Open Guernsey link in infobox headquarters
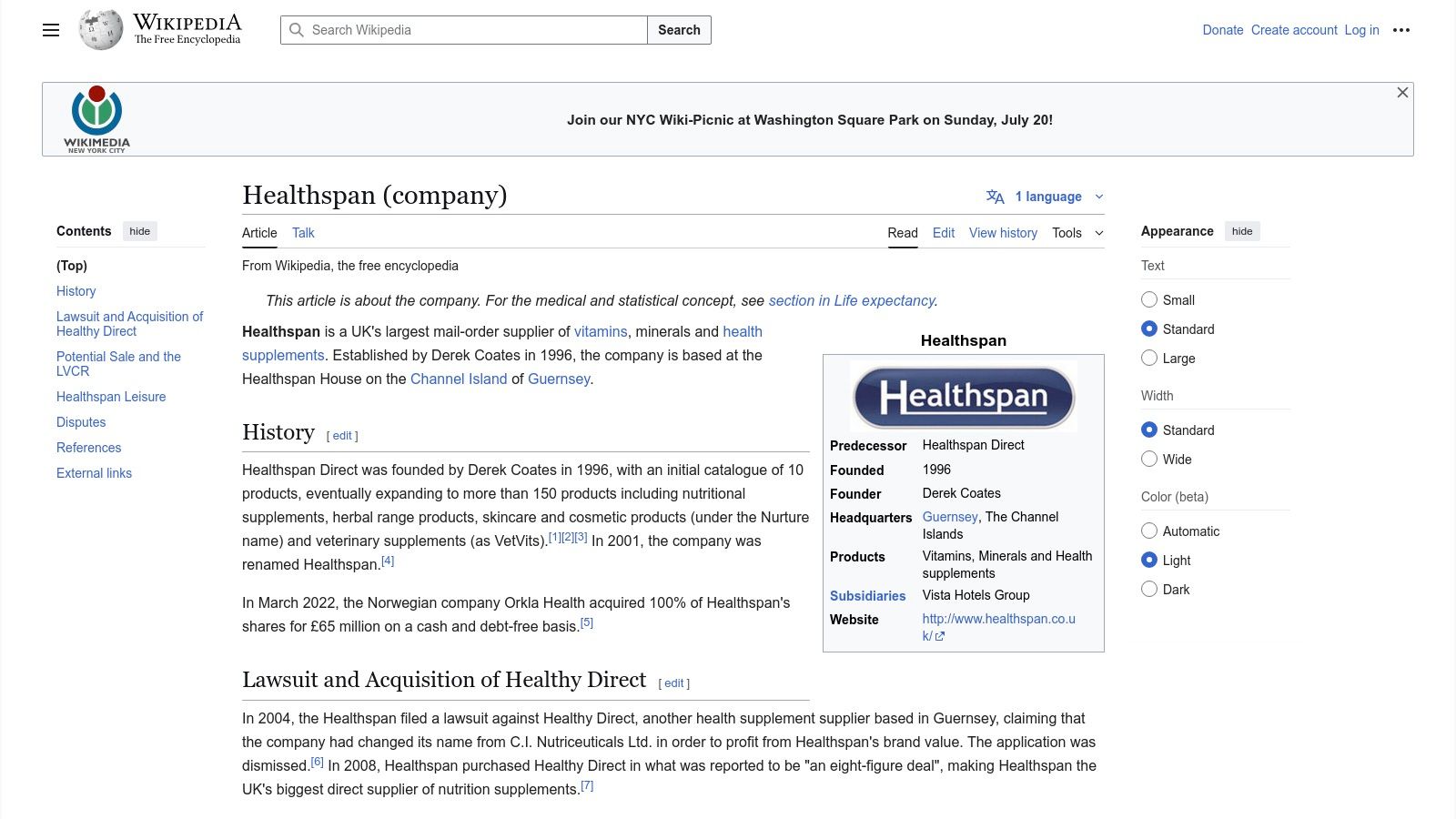 (950, 517)
